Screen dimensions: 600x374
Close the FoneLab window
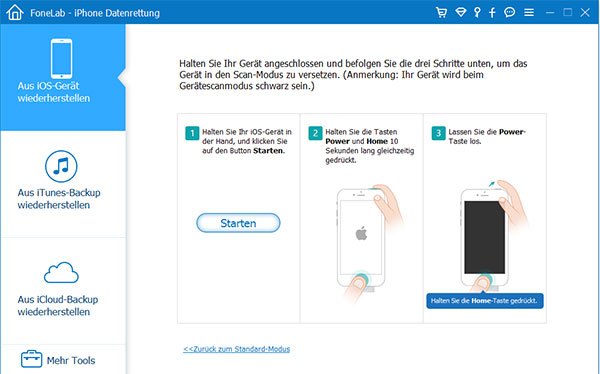[585, 13]
